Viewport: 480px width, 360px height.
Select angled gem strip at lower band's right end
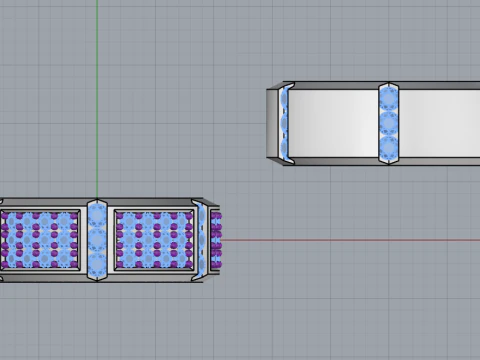click(200, 240)
